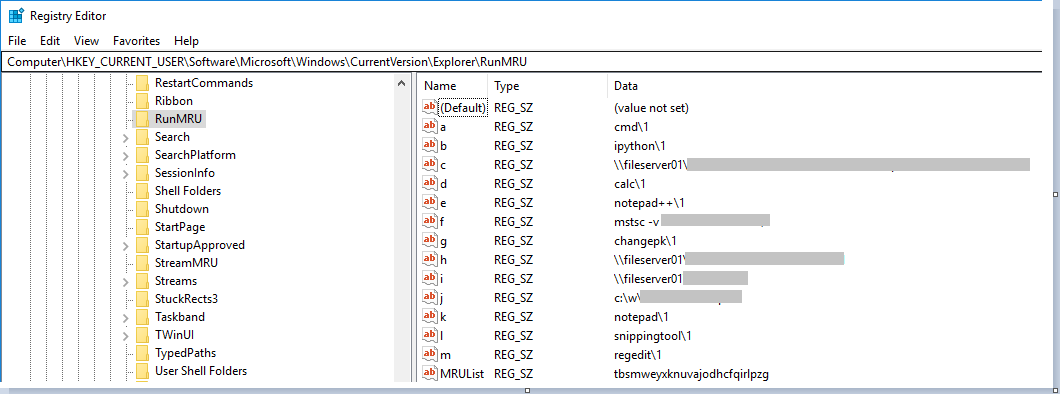Click the data cell 'ipython\1'

click(640, 145)
